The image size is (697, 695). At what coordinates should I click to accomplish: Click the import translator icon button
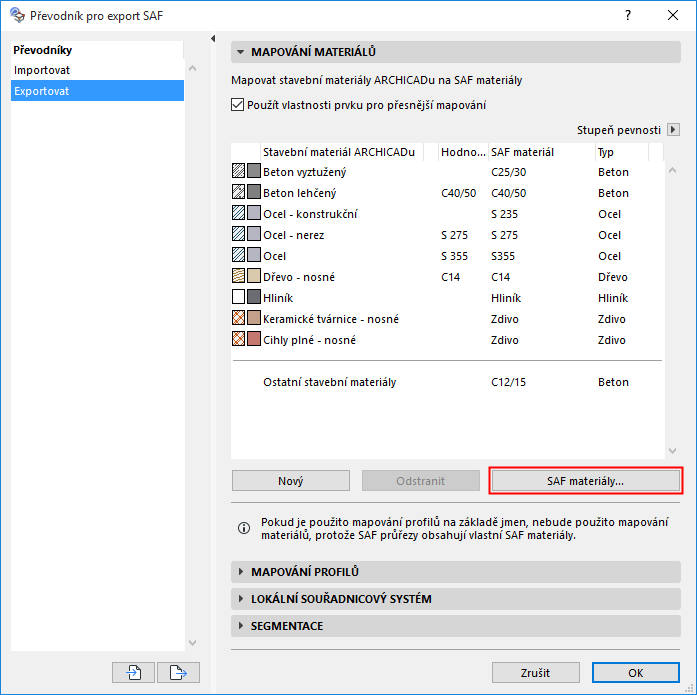tap(133, 672)
